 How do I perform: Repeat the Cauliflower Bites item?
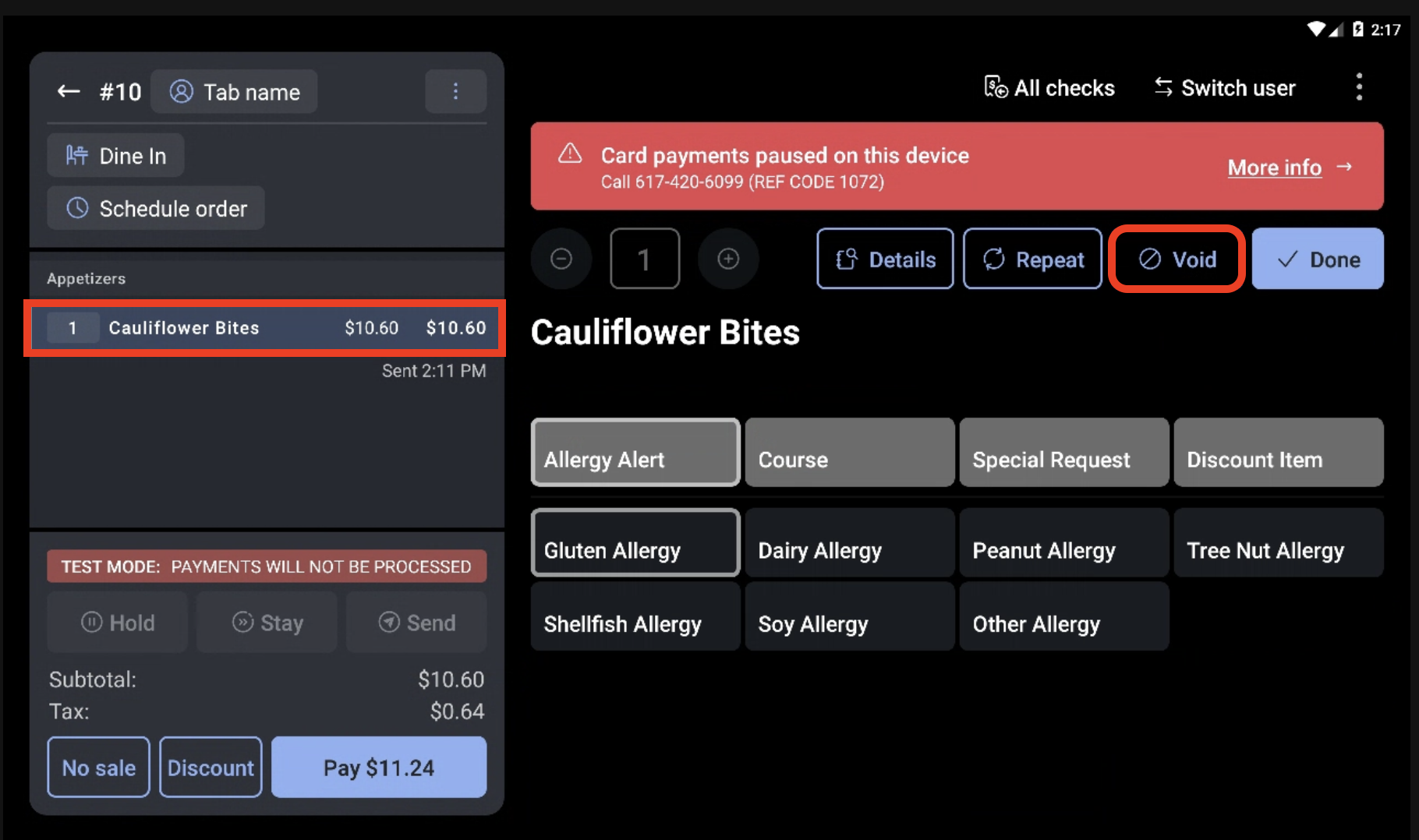(1032, 259)
